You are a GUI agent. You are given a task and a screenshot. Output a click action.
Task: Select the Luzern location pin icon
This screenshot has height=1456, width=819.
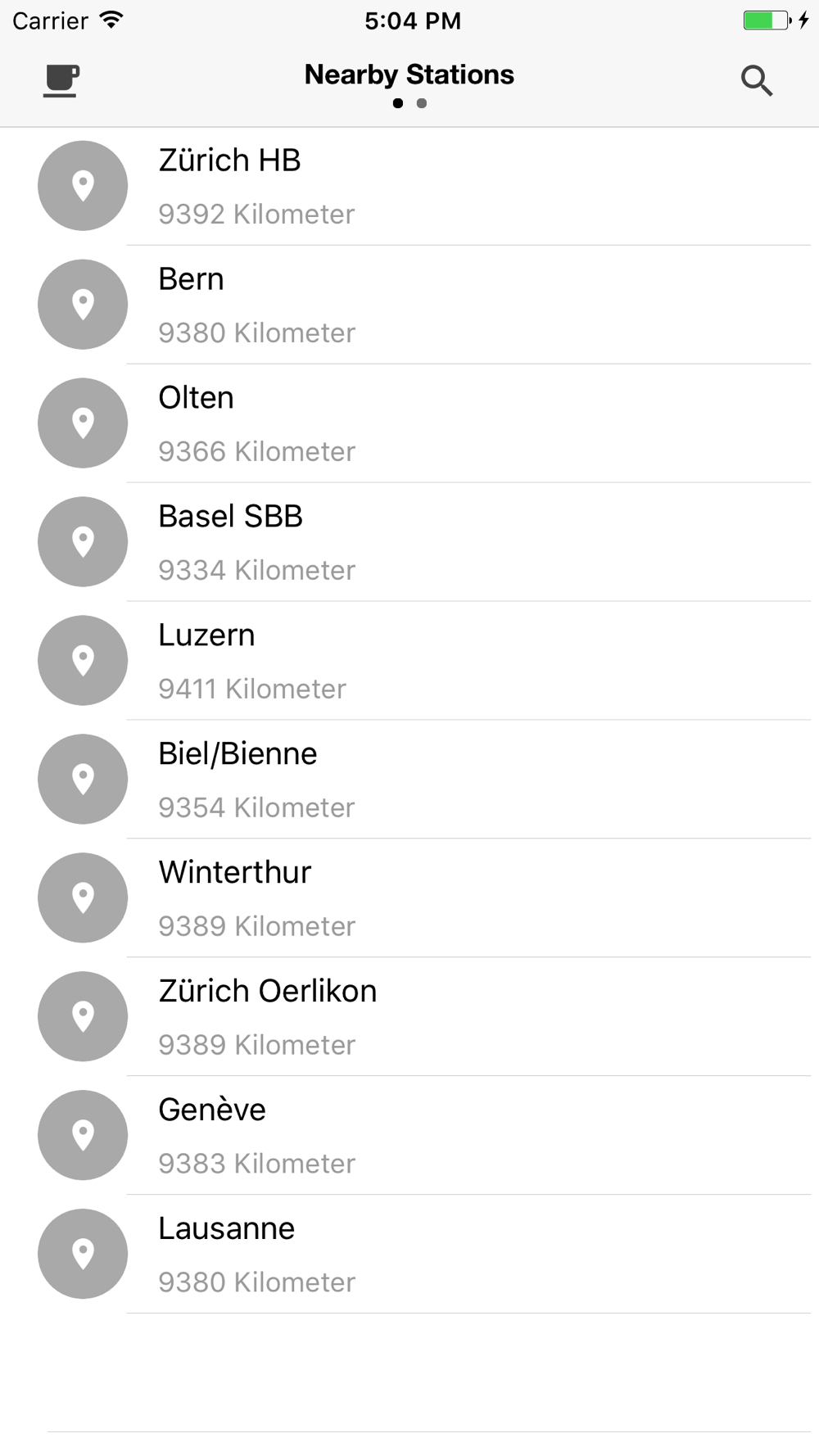tap(83, 661)
